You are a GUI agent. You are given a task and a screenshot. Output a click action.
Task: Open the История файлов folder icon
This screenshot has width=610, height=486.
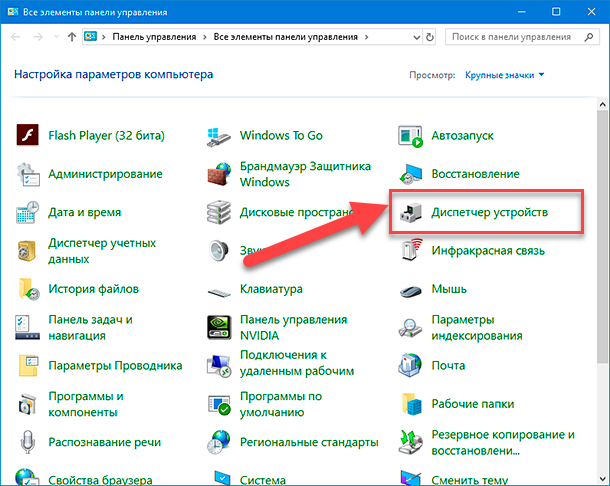[x=28, y=289]
